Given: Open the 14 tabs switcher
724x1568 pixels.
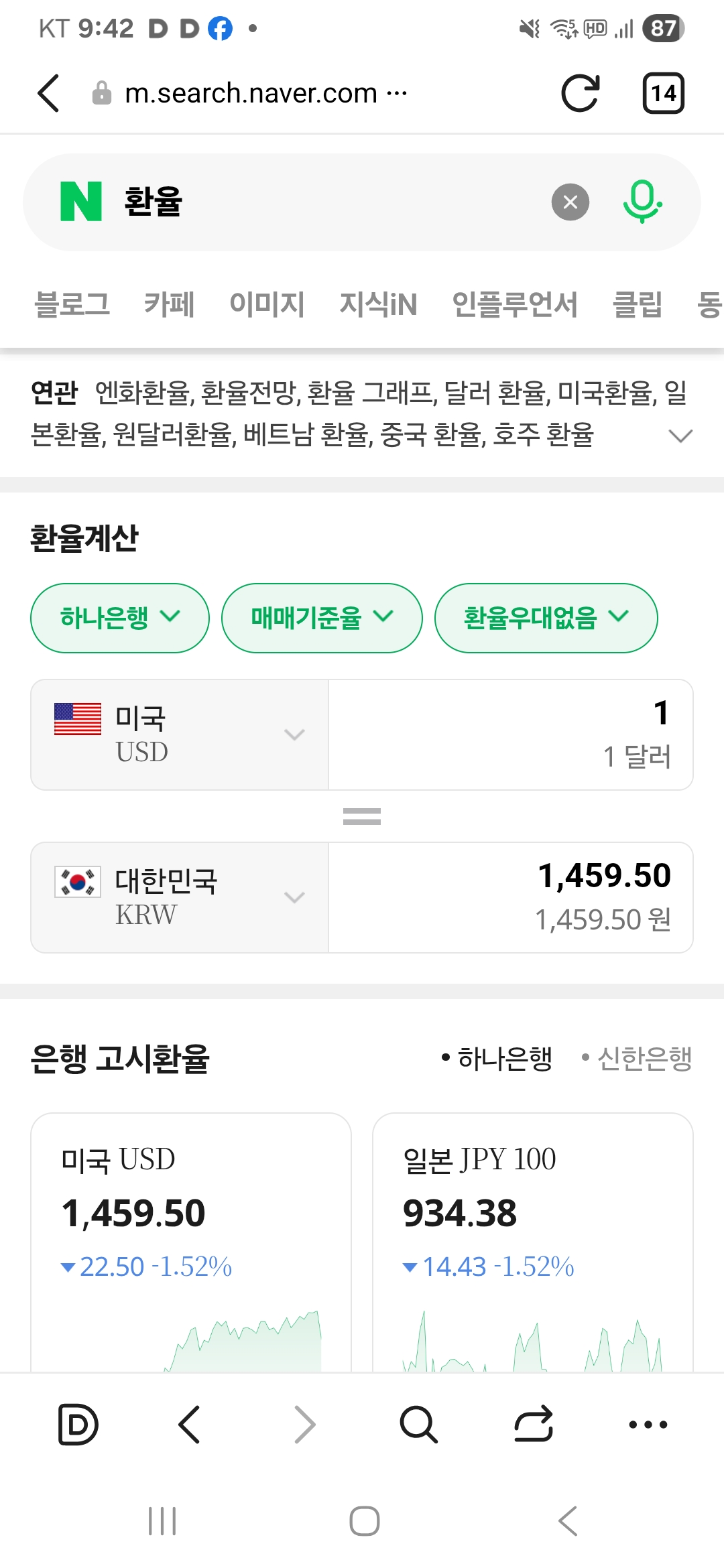Looking at the screenshot, I should (663, 93).
